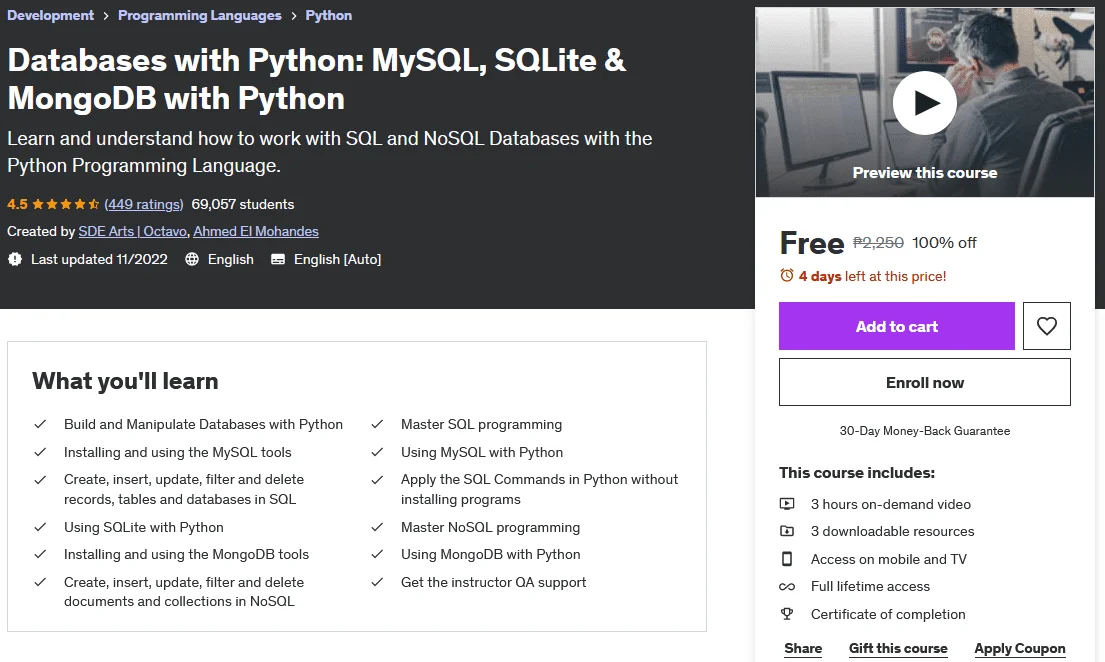Click '3 downloadable resources' text

tap(892, 531)
